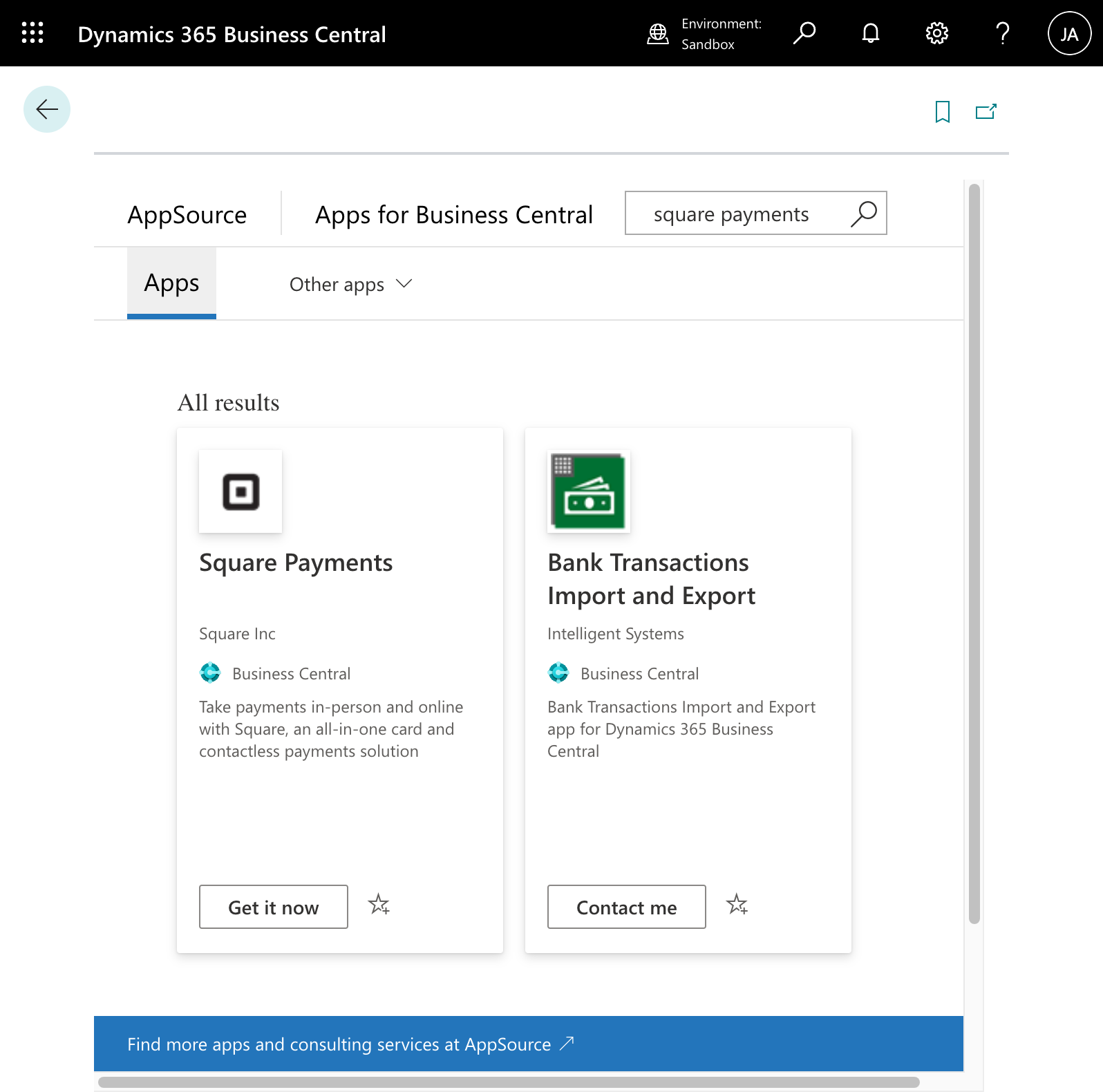Viewport: 1103px width, 1092px height.
Task: Click Bank Transactions Import and Export title
Action: [652, 579]
